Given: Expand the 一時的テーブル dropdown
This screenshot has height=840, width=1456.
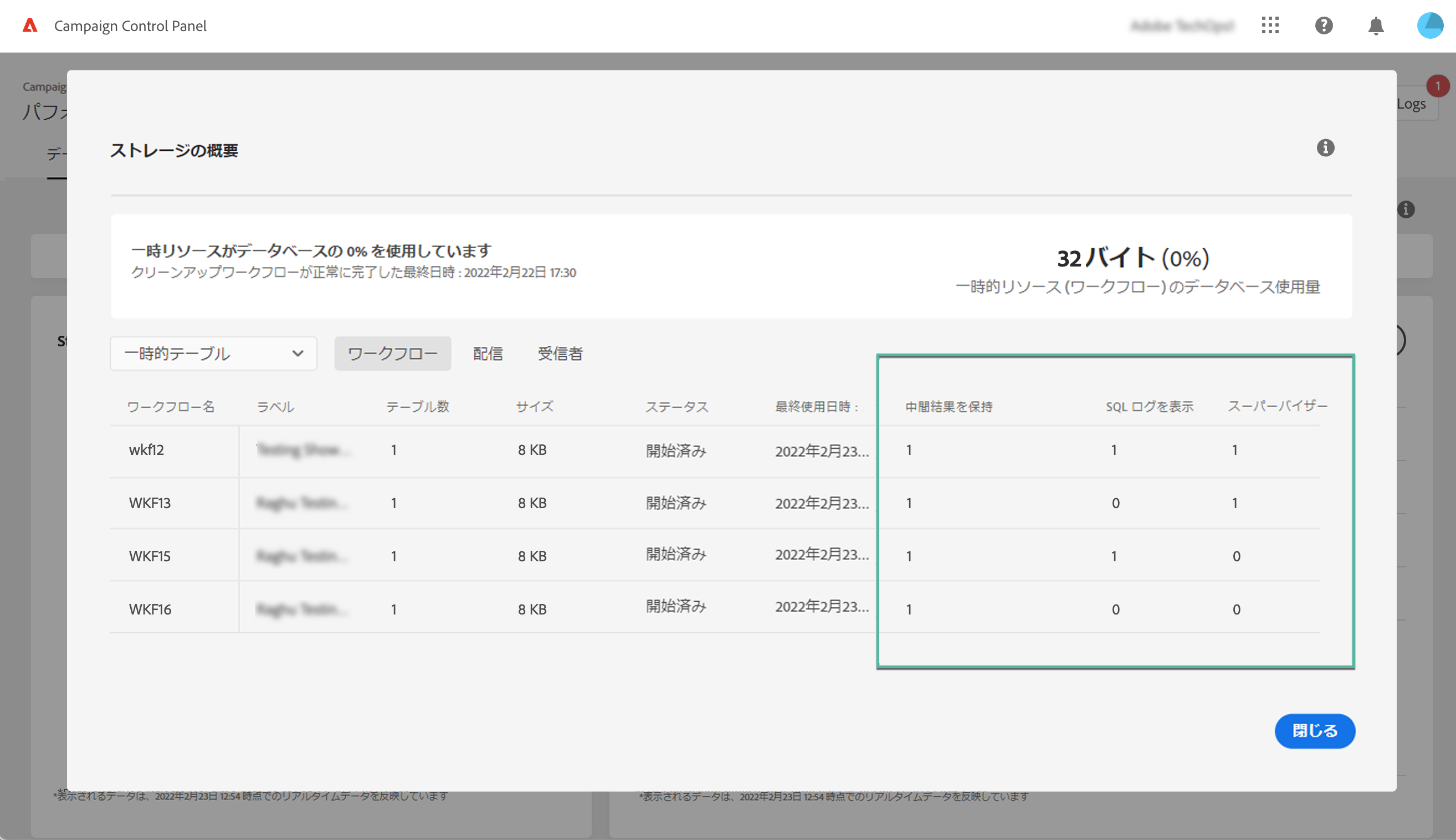Looking at the screenshot, I should [213, 353].
